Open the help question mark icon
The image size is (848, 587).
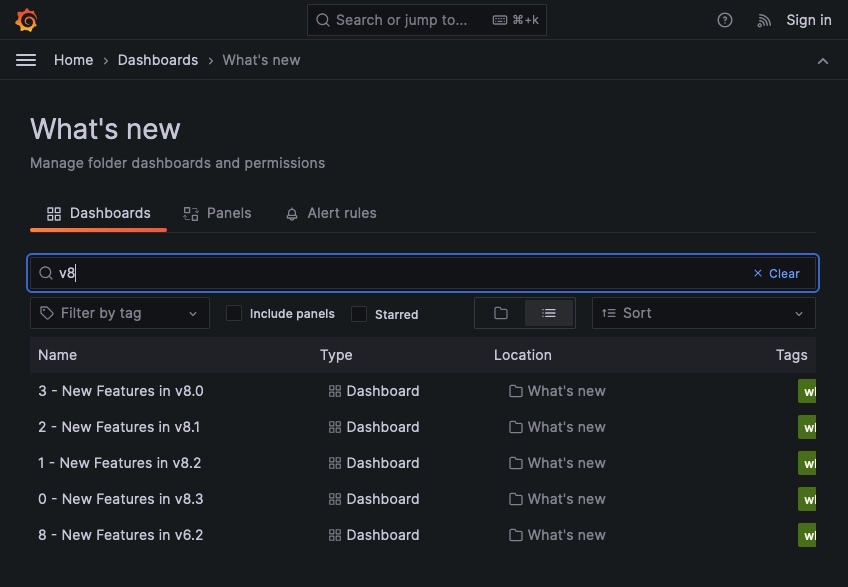click(726, 20)
